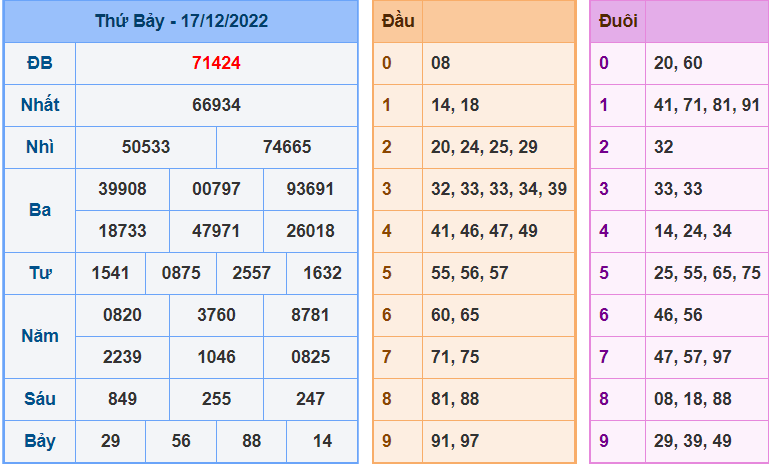The width and height of the screenshot is (769, 464).
Task: Select Sáu prize number 247
Action: click(310, 399)
